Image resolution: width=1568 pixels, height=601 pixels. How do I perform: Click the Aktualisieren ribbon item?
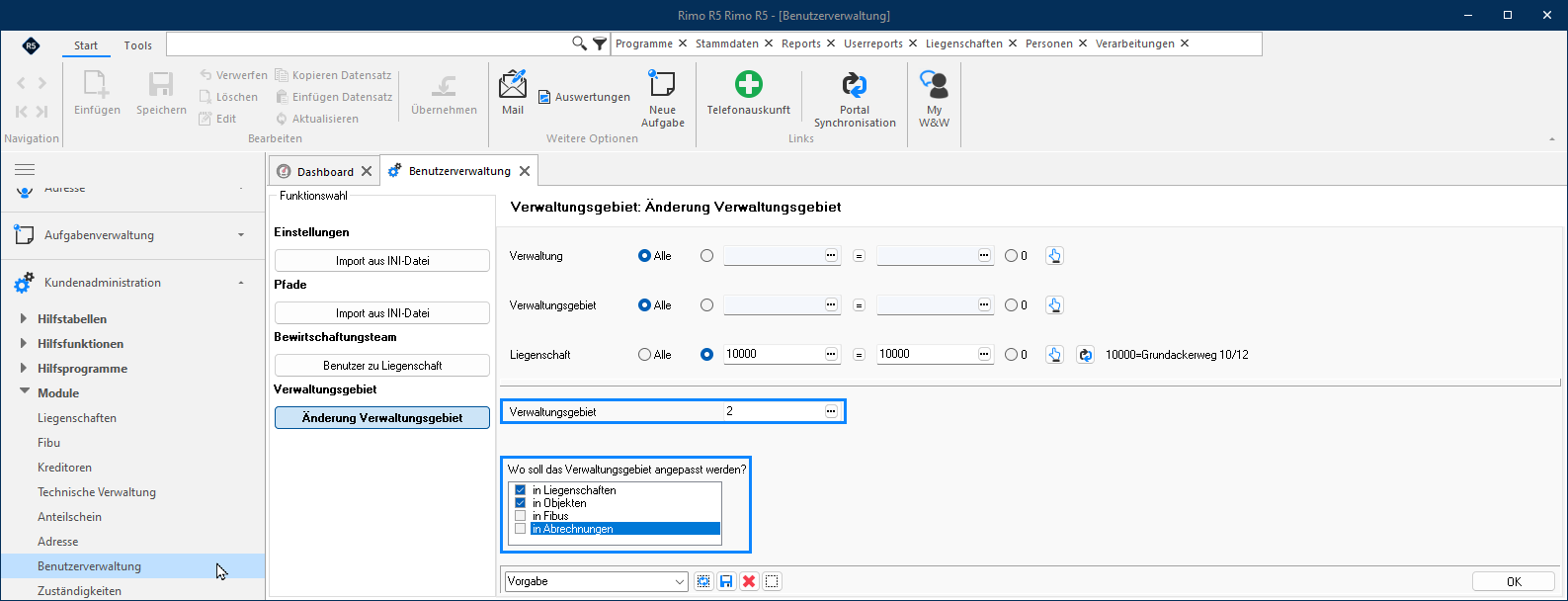click(x=316, y=119)
